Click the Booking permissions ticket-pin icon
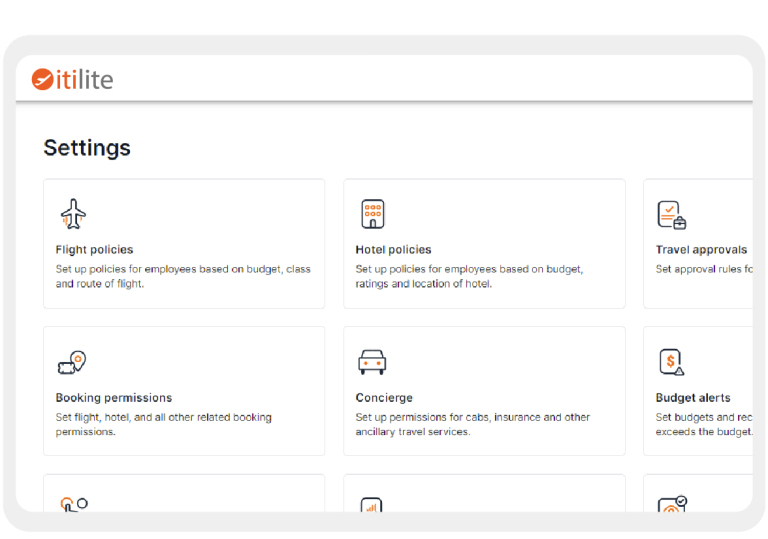Viewport: 768px width, 539px height. 72,363
